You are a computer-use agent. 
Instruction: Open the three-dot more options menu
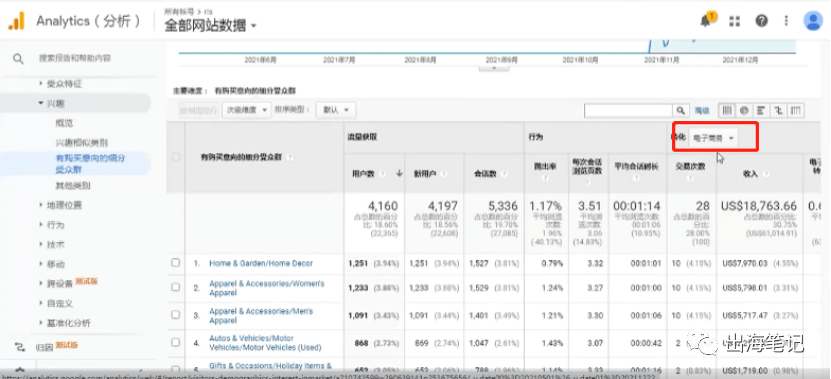point(786,21)
